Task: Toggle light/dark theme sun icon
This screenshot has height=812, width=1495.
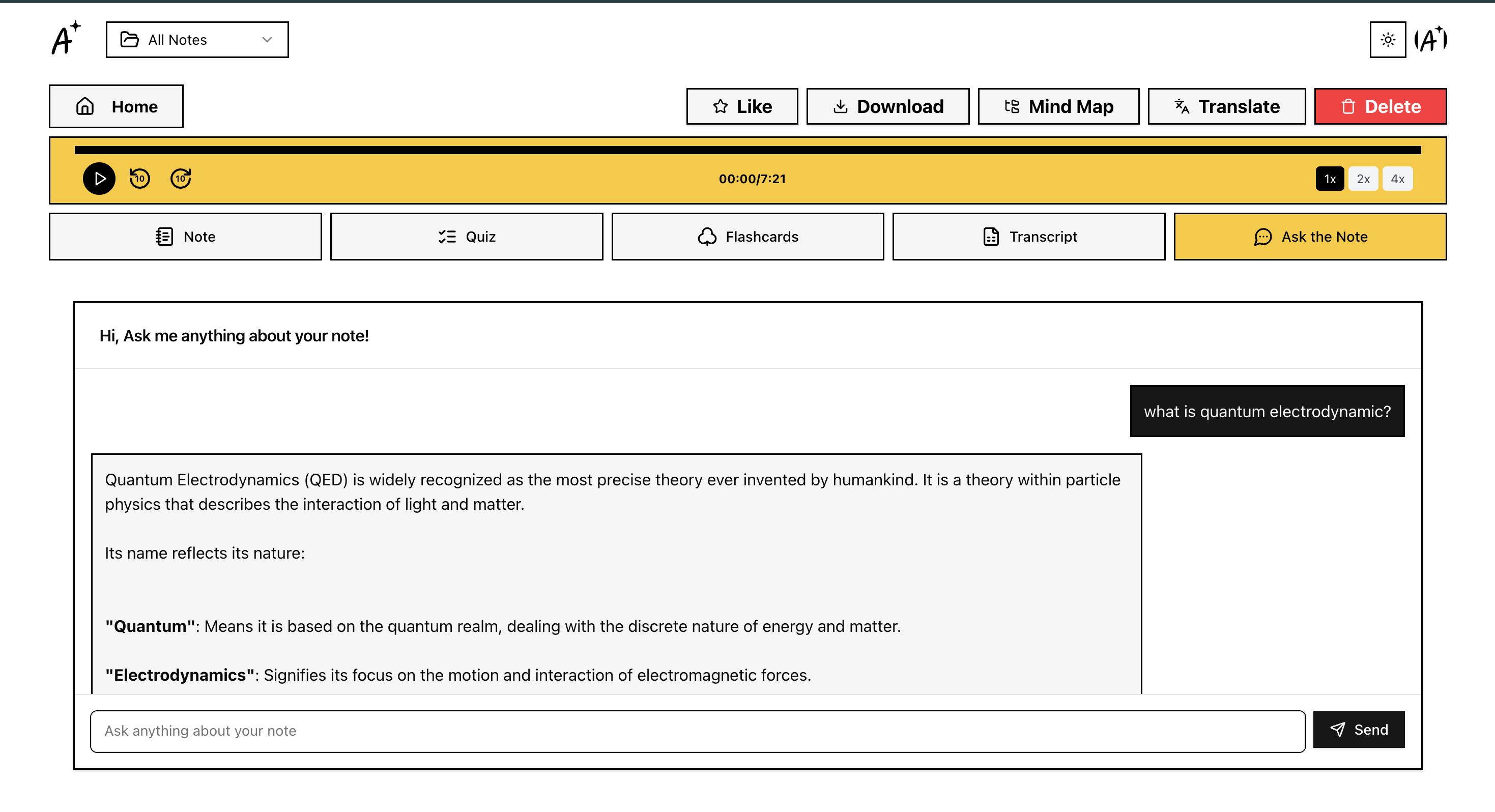Action: 1387,40
